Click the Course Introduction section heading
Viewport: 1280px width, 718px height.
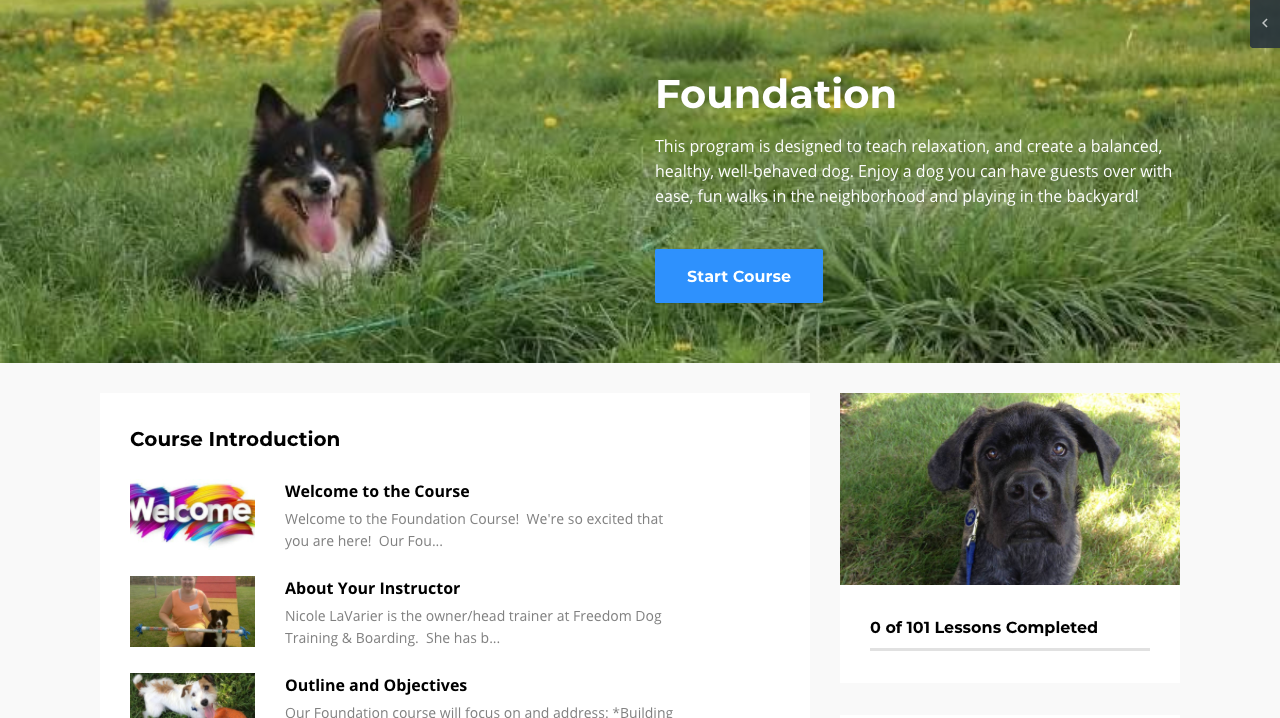click(235, 439)
